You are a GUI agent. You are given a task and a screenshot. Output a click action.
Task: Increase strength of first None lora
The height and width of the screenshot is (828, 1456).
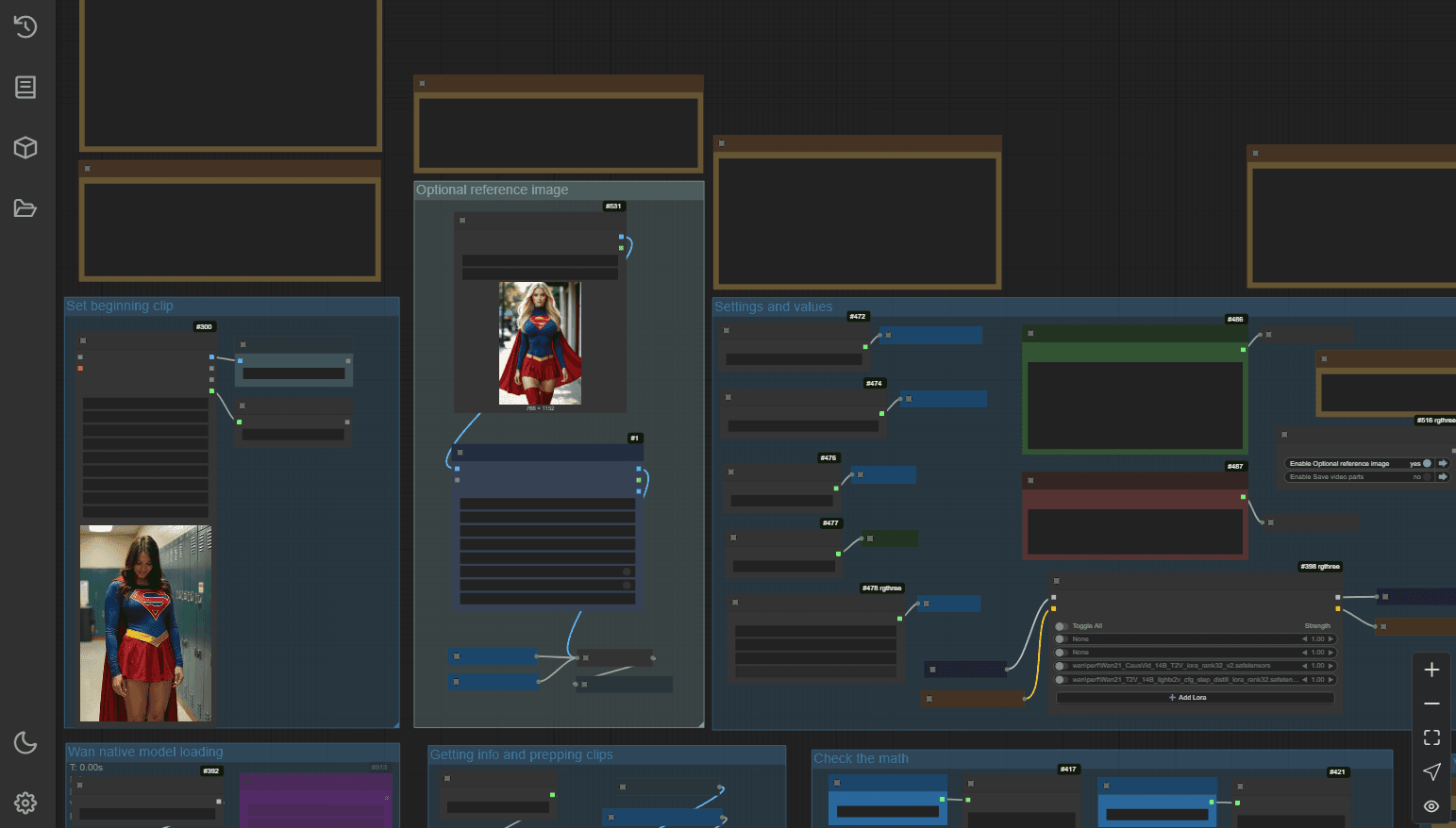[x=1331, y=639]
